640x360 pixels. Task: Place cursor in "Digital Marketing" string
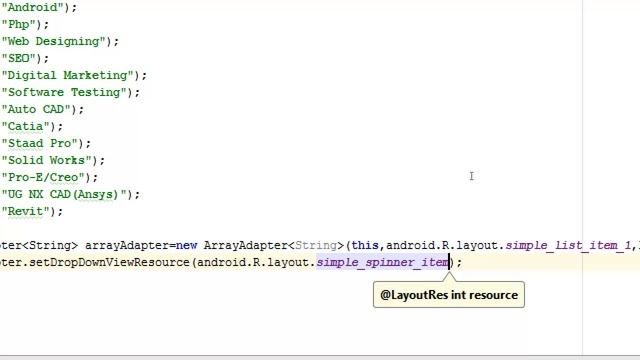[67, 75]
